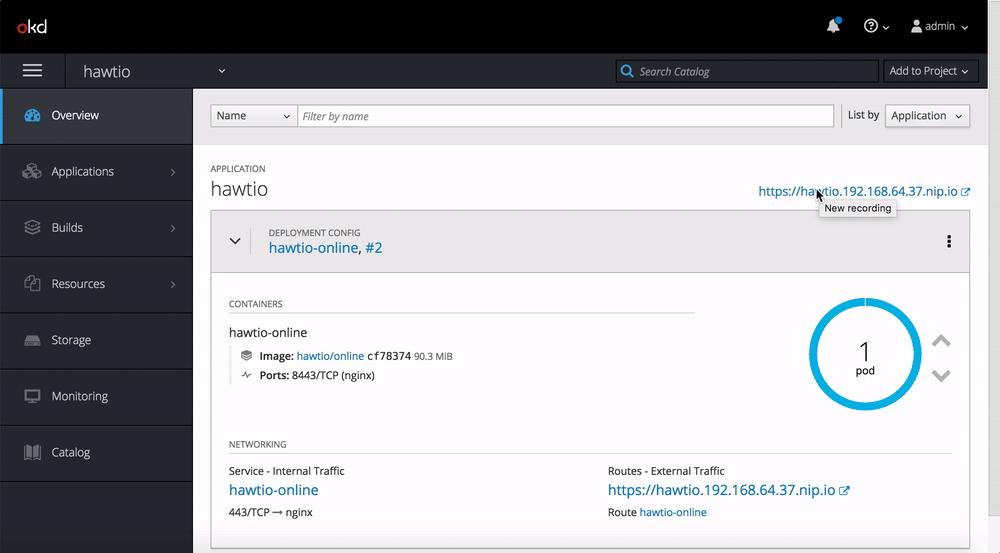Open the top hawtio.192.168.64.37.nip.io link
Screen dimensions: 1000x553
coord(858,191)
